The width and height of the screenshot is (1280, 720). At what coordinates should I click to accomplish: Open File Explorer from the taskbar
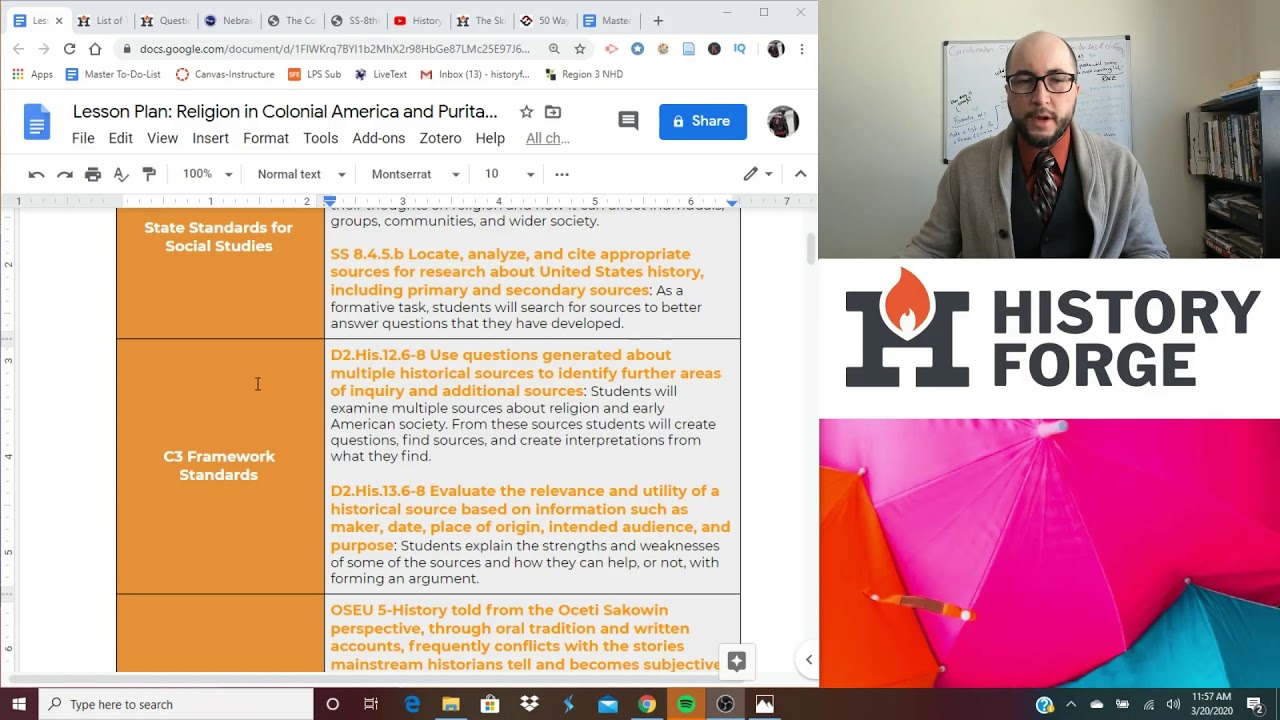[450, 704]
